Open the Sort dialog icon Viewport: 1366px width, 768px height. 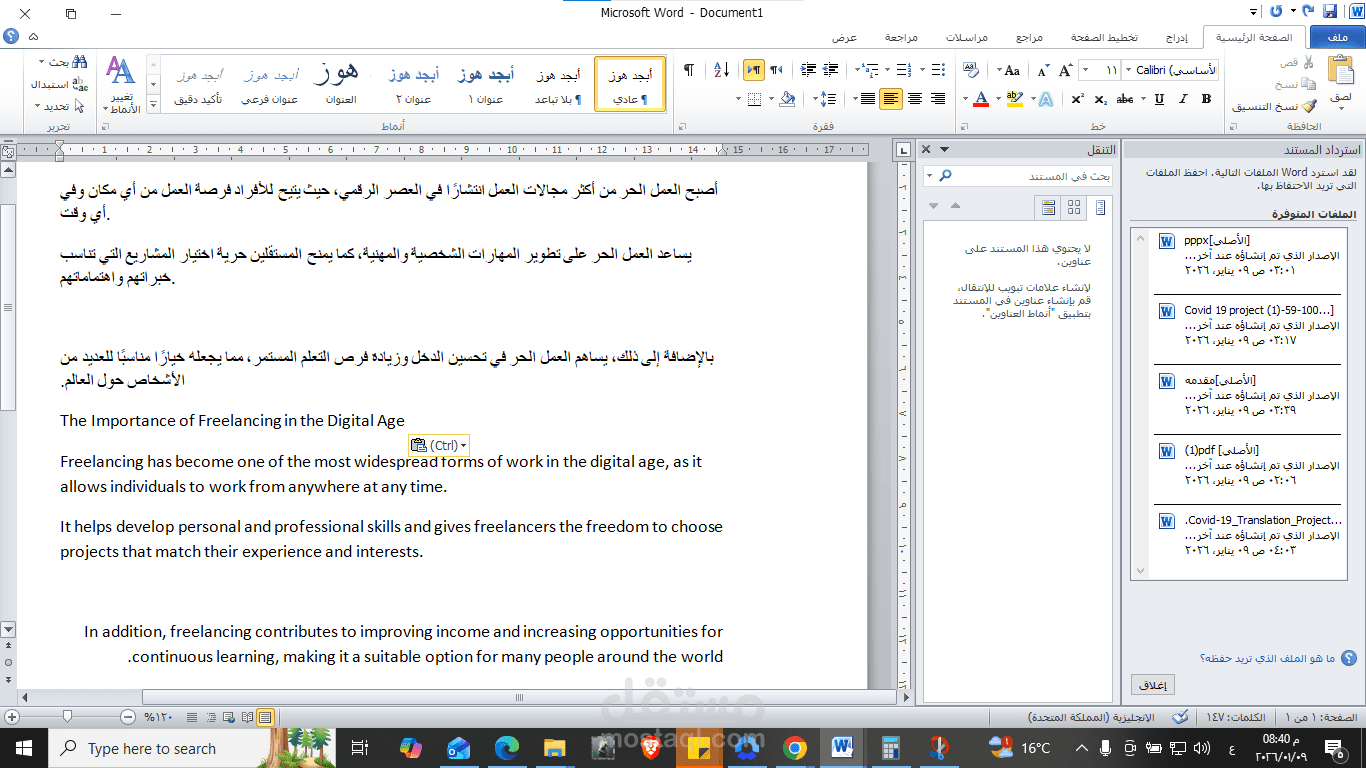pos(721,70)
